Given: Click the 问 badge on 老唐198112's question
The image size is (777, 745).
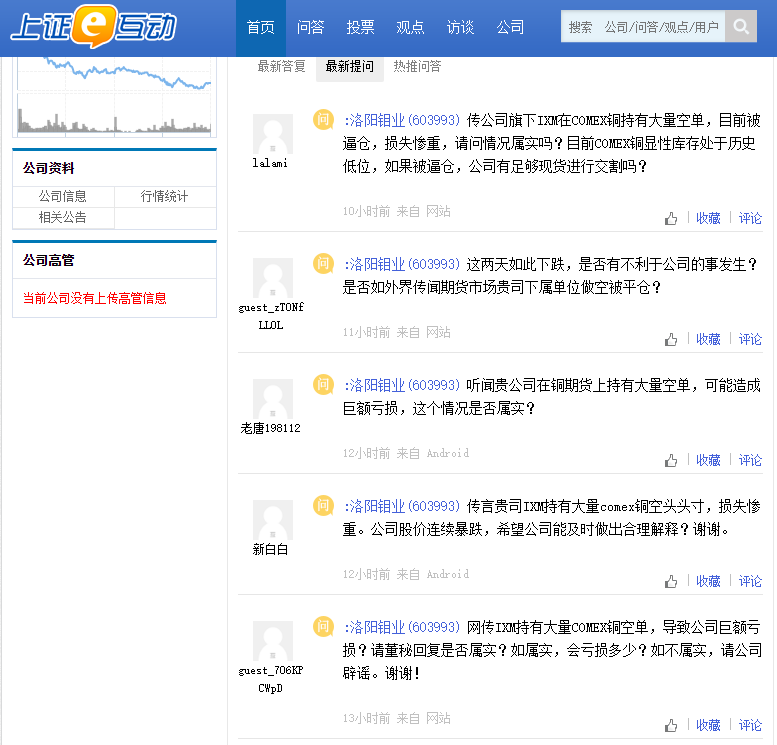Looking at the screenshot, I should tap(323, 385).
